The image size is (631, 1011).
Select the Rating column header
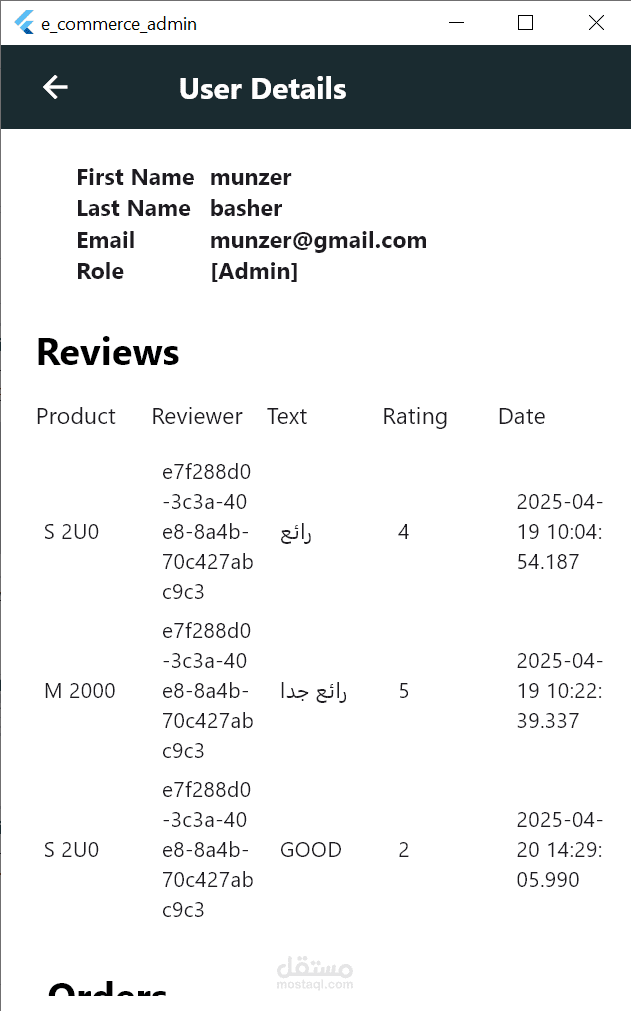point(415,417)
